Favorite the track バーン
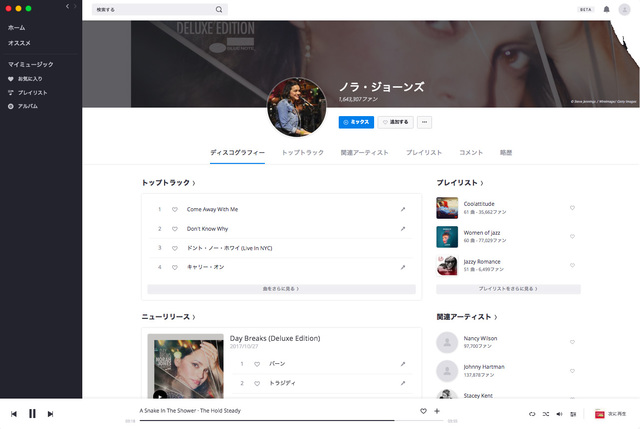Image resolution: width=640 pixels, height=429 pixels. click(257, 364)
